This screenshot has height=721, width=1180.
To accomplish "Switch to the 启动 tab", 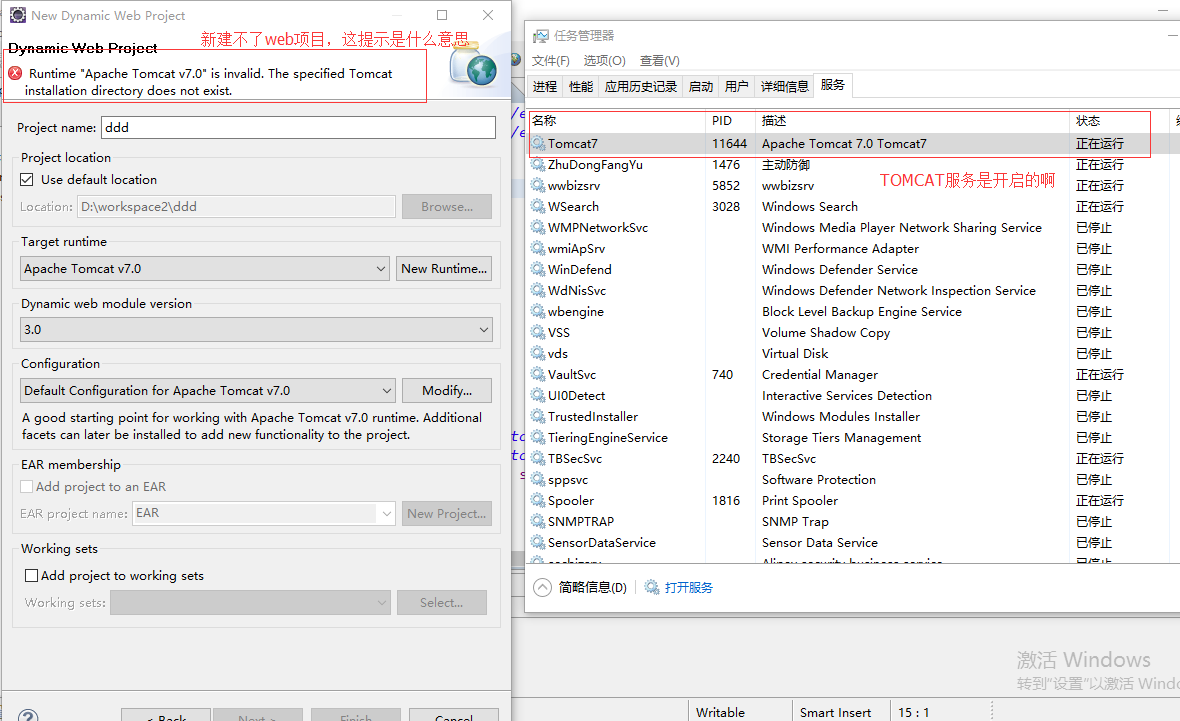I will pos(701,87).
